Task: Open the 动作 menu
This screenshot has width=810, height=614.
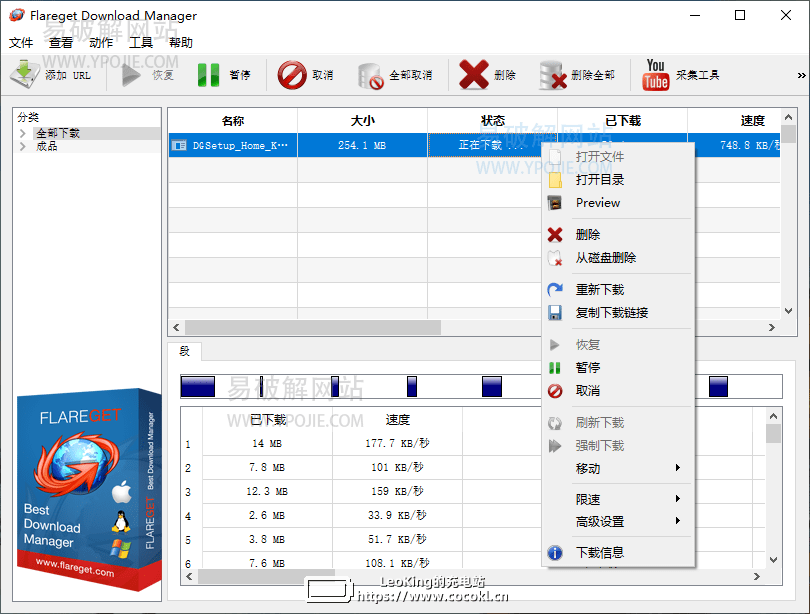Action: (101, 42)
